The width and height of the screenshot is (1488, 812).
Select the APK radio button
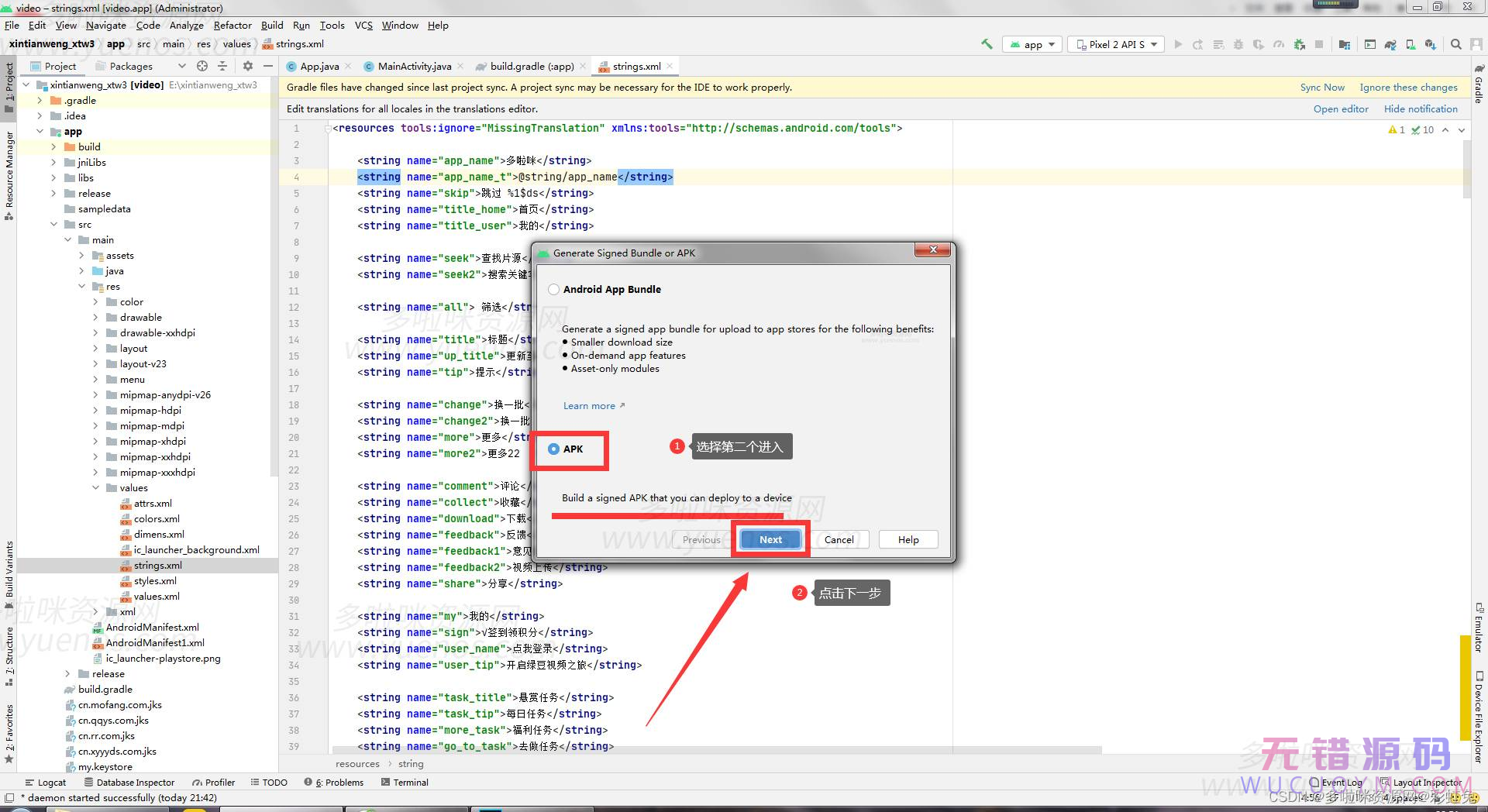[x=553, y=449]
